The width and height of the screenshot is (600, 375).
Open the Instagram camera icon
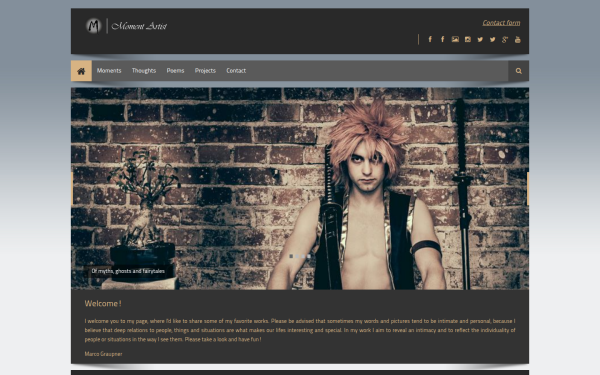pyautogui.click(x=468, y=39)
